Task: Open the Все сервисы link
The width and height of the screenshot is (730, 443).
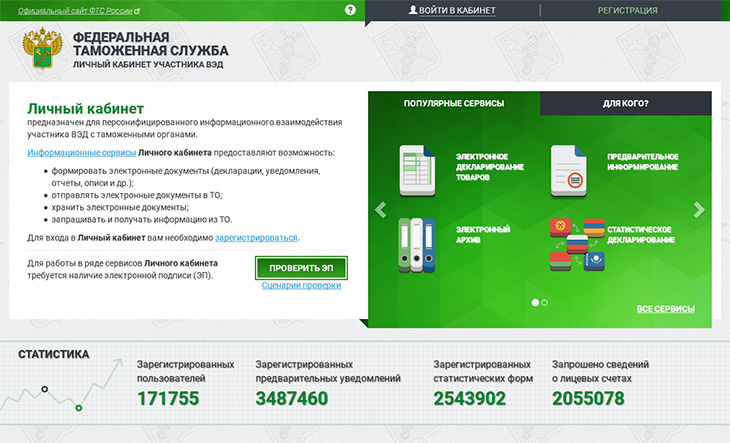Action: tap(665, 309)
